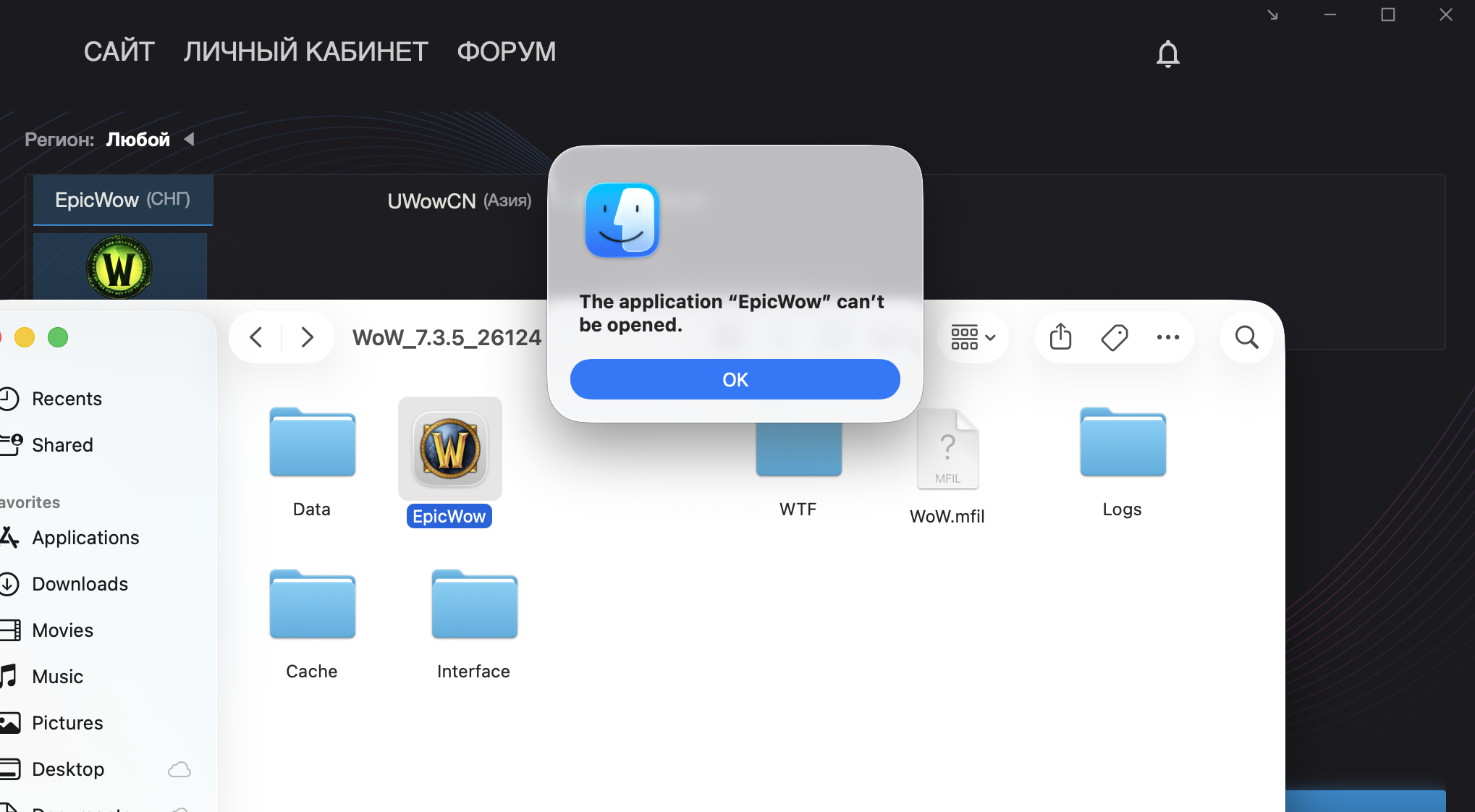Image resolution: width=1475 pixels, height=812 pixels.
Task: Open the ЛИЧНЫЙ КАБИНЕТ link
Action: [305, 51]
